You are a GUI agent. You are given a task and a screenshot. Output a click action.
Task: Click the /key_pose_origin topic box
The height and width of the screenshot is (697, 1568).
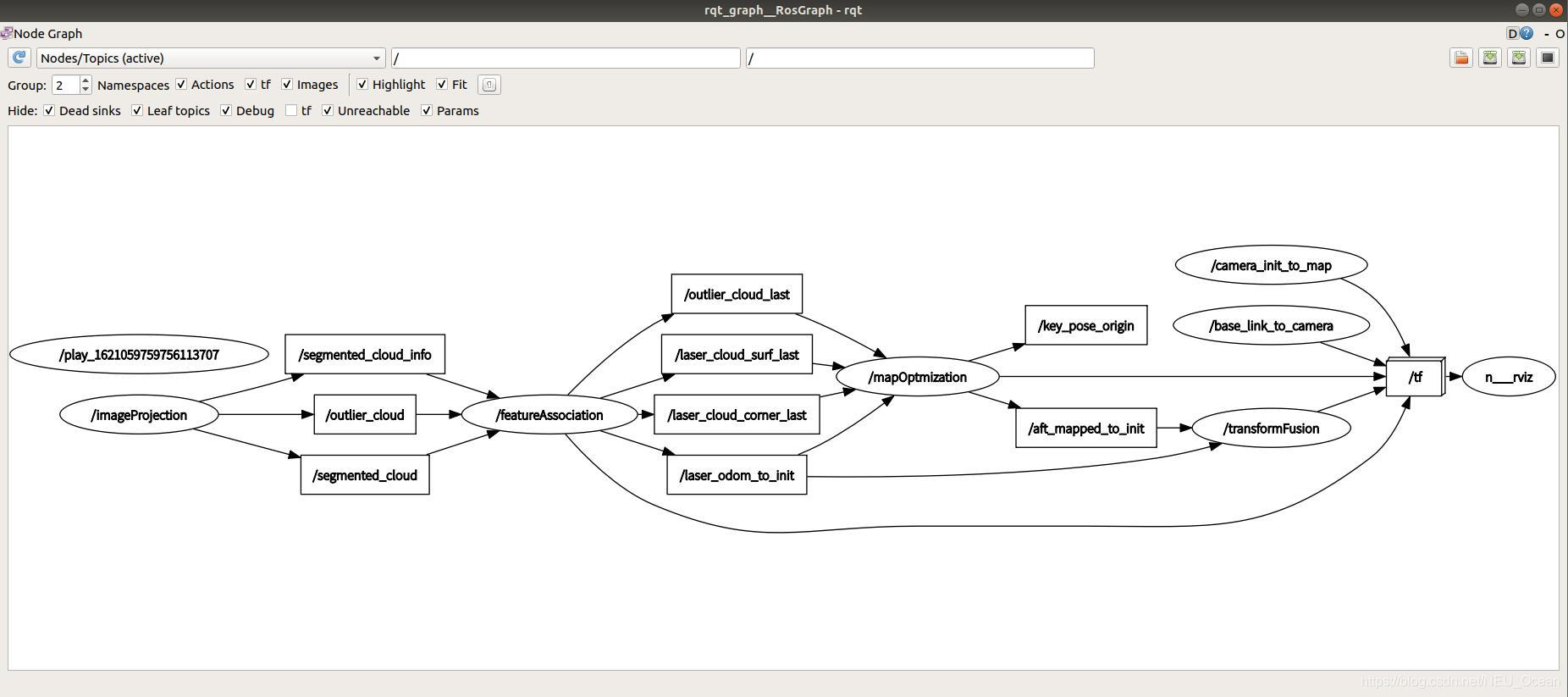(x=1086, y=325)
